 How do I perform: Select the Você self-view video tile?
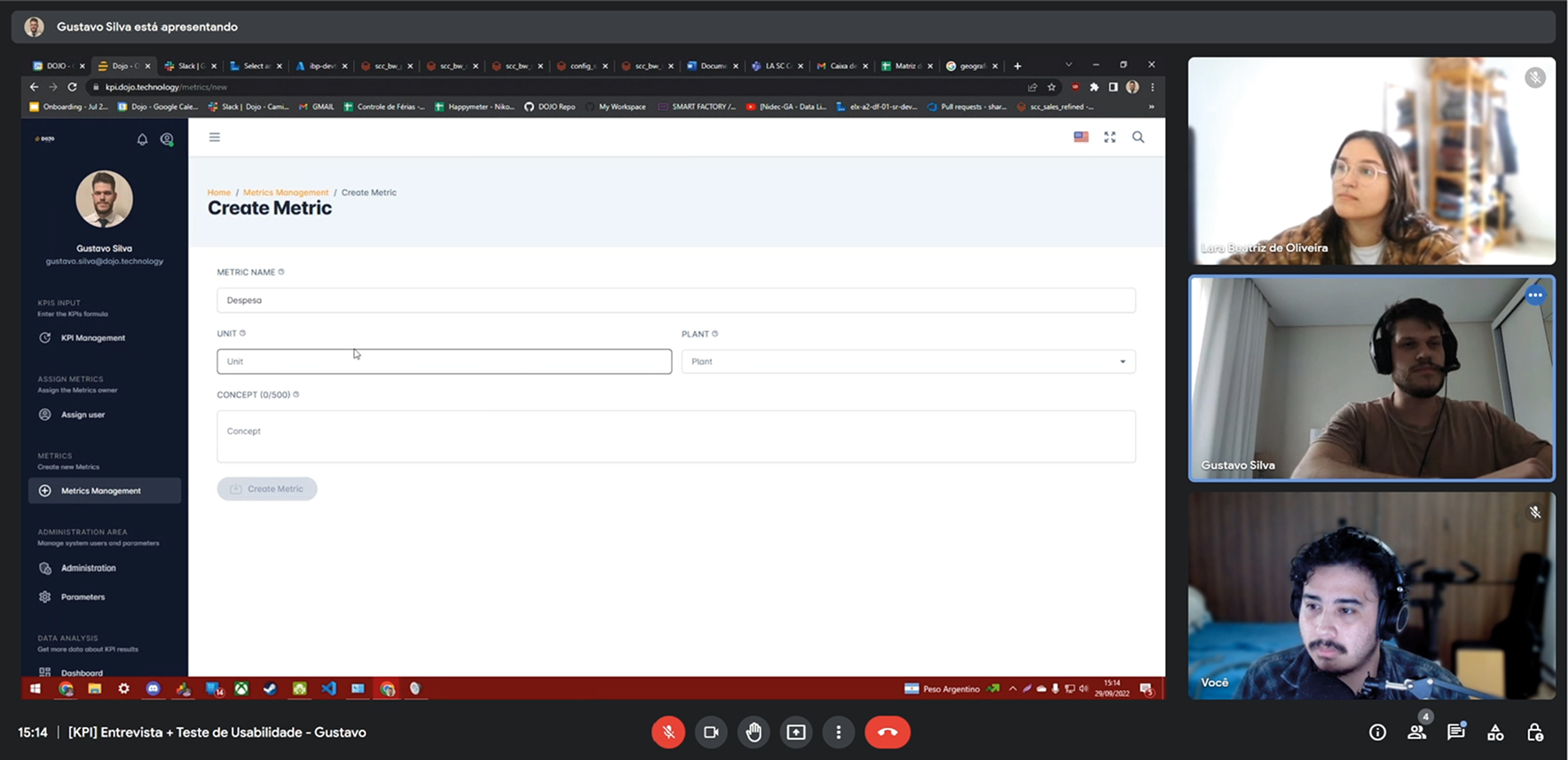point(1371,596)
